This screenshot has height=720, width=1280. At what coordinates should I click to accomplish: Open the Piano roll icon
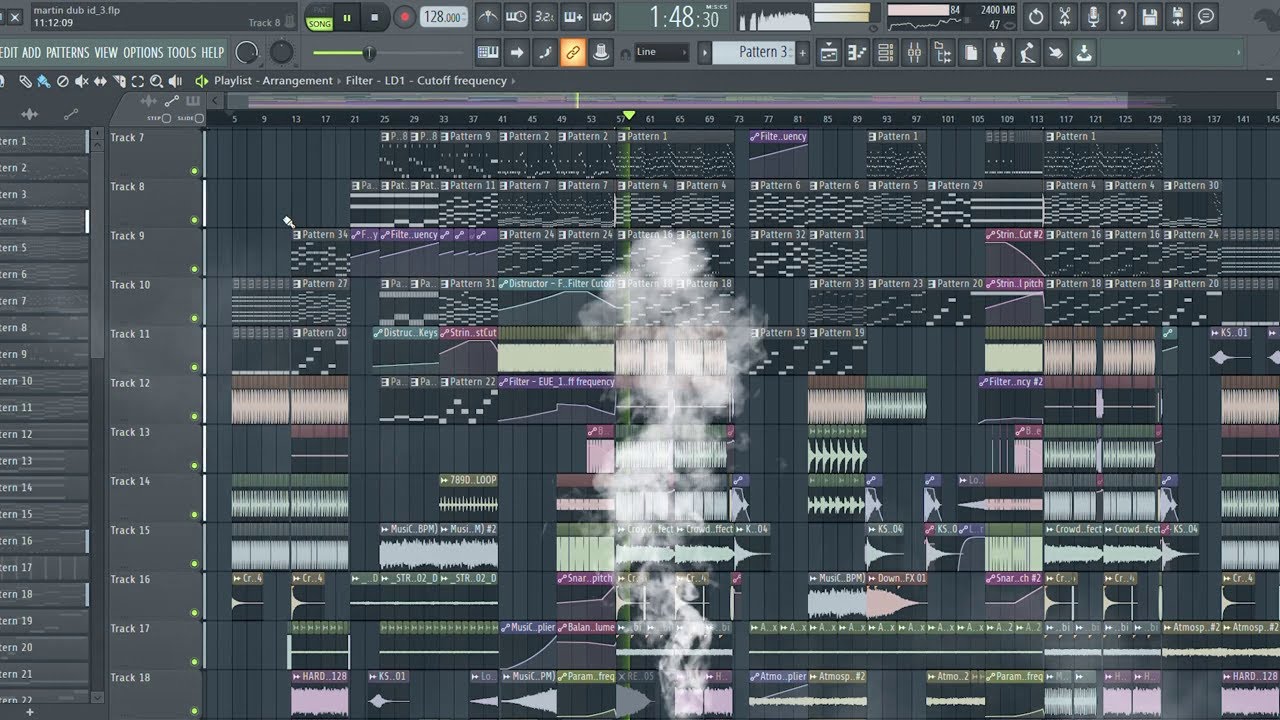click(x=857, y=53)
